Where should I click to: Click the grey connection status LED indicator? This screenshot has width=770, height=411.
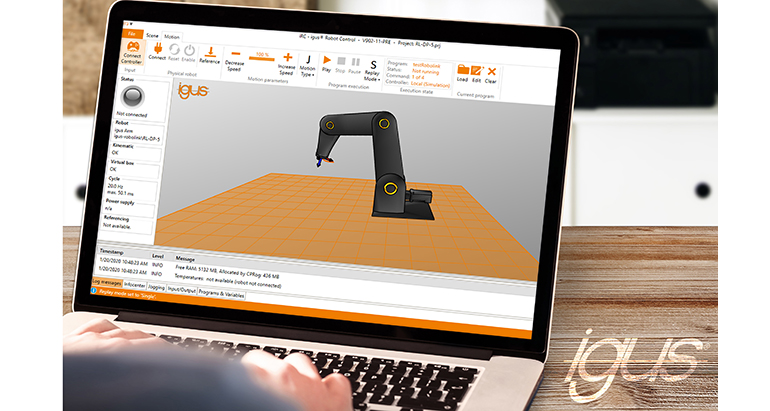point(133,97)
